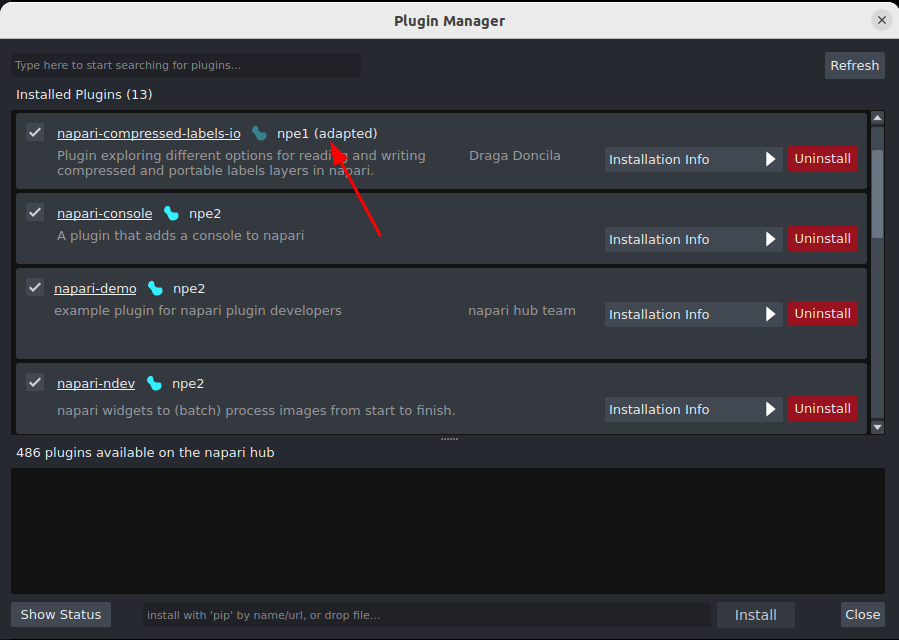Click the npe1 tag icon beside napari-compressed-labels-io
The image size is (899, 640).
[260, 132]
